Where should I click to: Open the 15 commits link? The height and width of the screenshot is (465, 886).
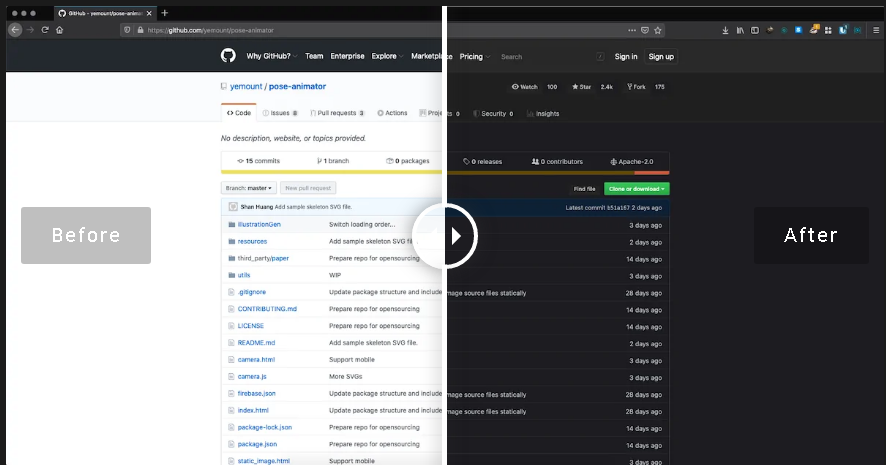(x=258, y=161)
